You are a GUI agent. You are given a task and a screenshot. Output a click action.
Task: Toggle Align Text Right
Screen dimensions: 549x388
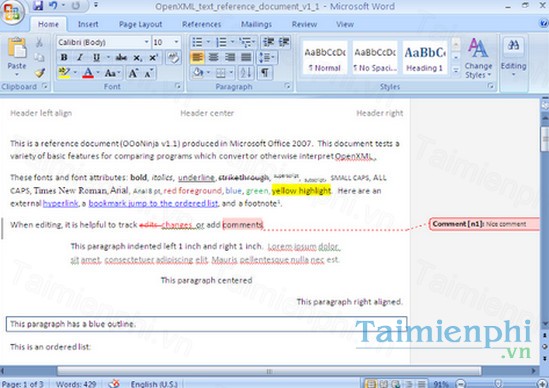click(x=230, y=57)
